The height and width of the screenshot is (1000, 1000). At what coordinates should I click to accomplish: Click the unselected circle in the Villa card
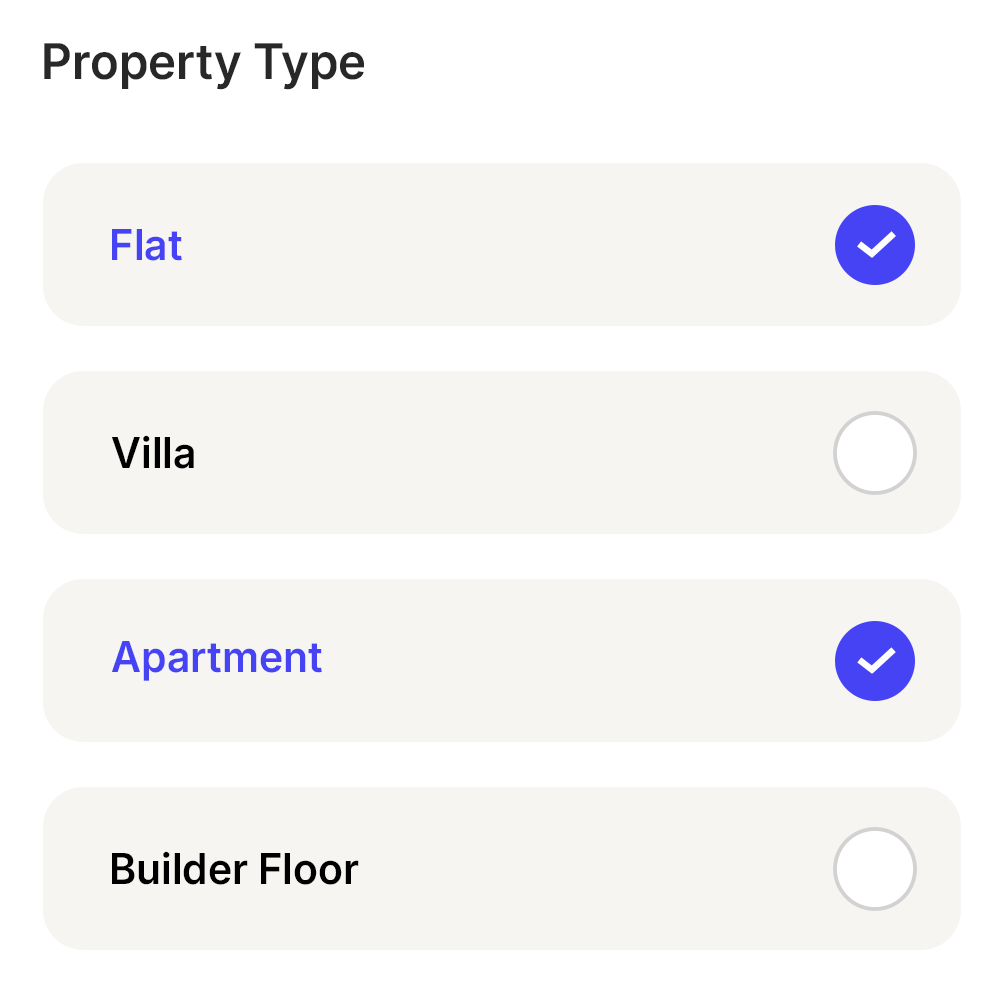point(875,452)
